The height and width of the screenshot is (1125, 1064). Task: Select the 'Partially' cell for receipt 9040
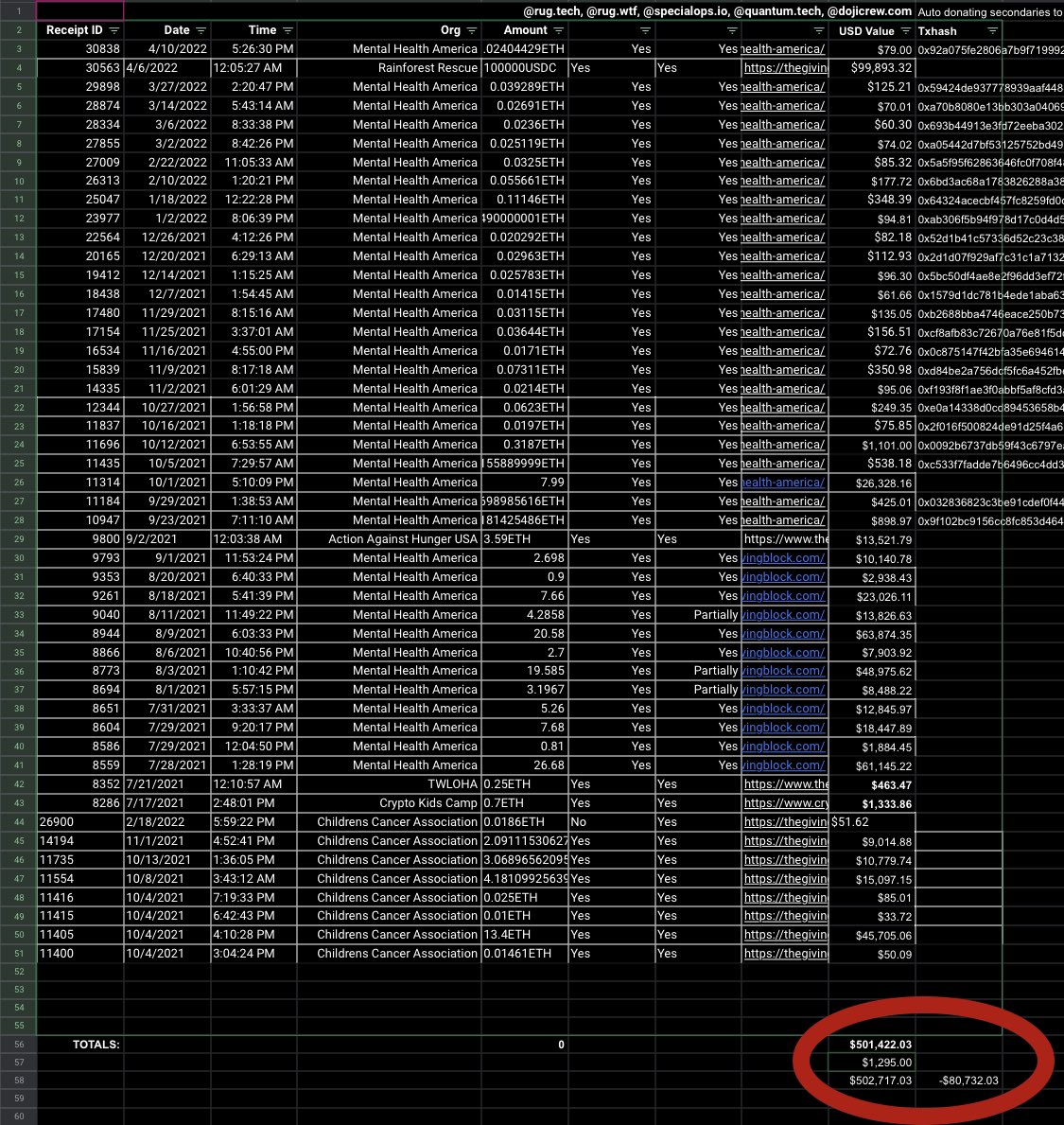698,615
